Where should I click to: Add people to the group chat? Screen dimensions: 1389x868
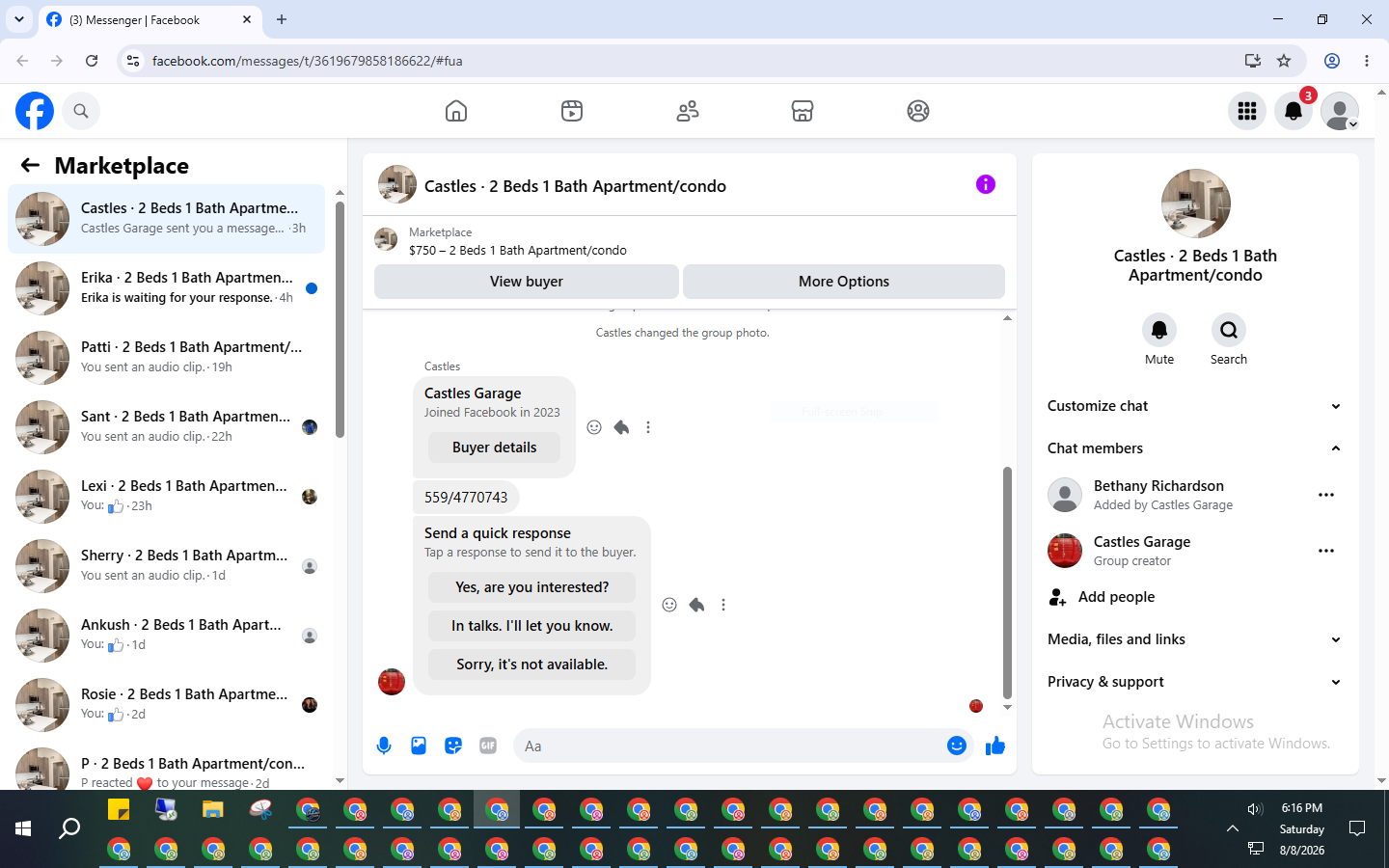[1196, 597]
